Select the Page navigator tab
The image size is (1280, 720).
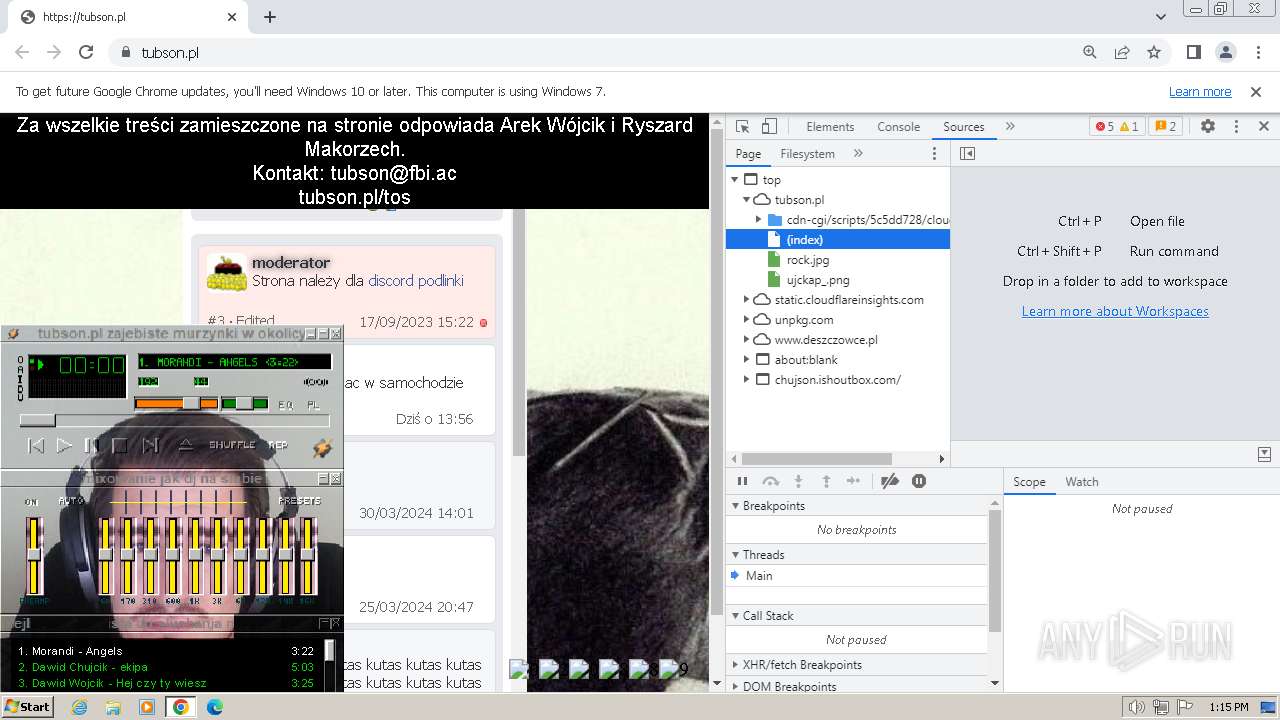pyautogui.click(x=748, y=154)
